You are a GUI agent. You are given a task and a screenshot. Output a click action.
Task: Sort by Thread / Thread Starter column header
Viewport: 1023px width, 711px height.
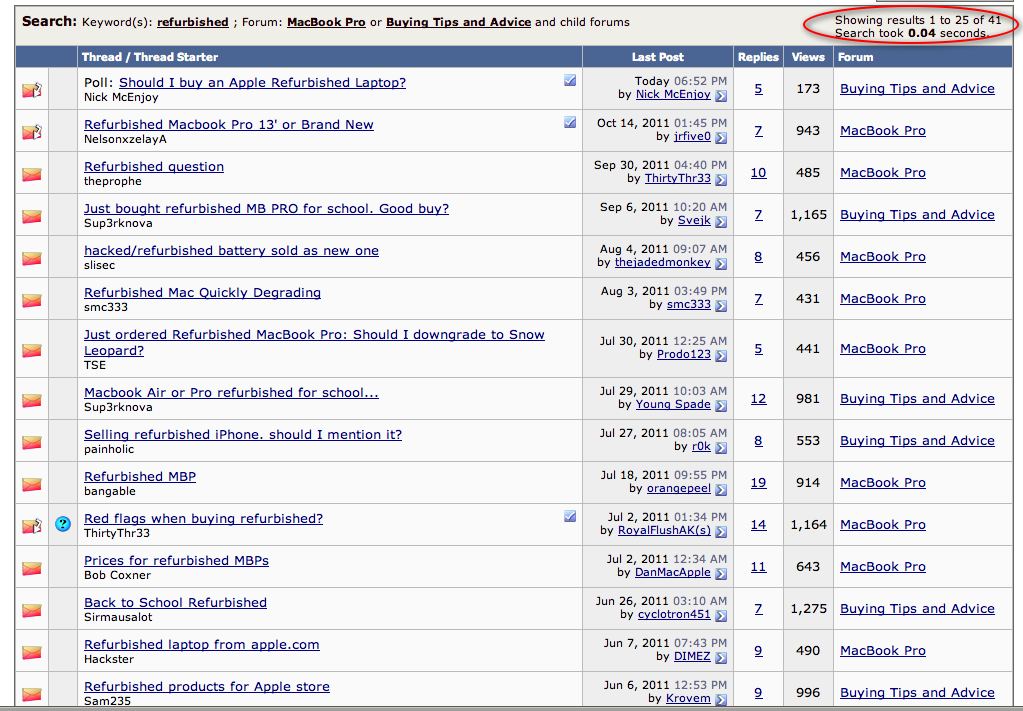[x=149, y=57]
